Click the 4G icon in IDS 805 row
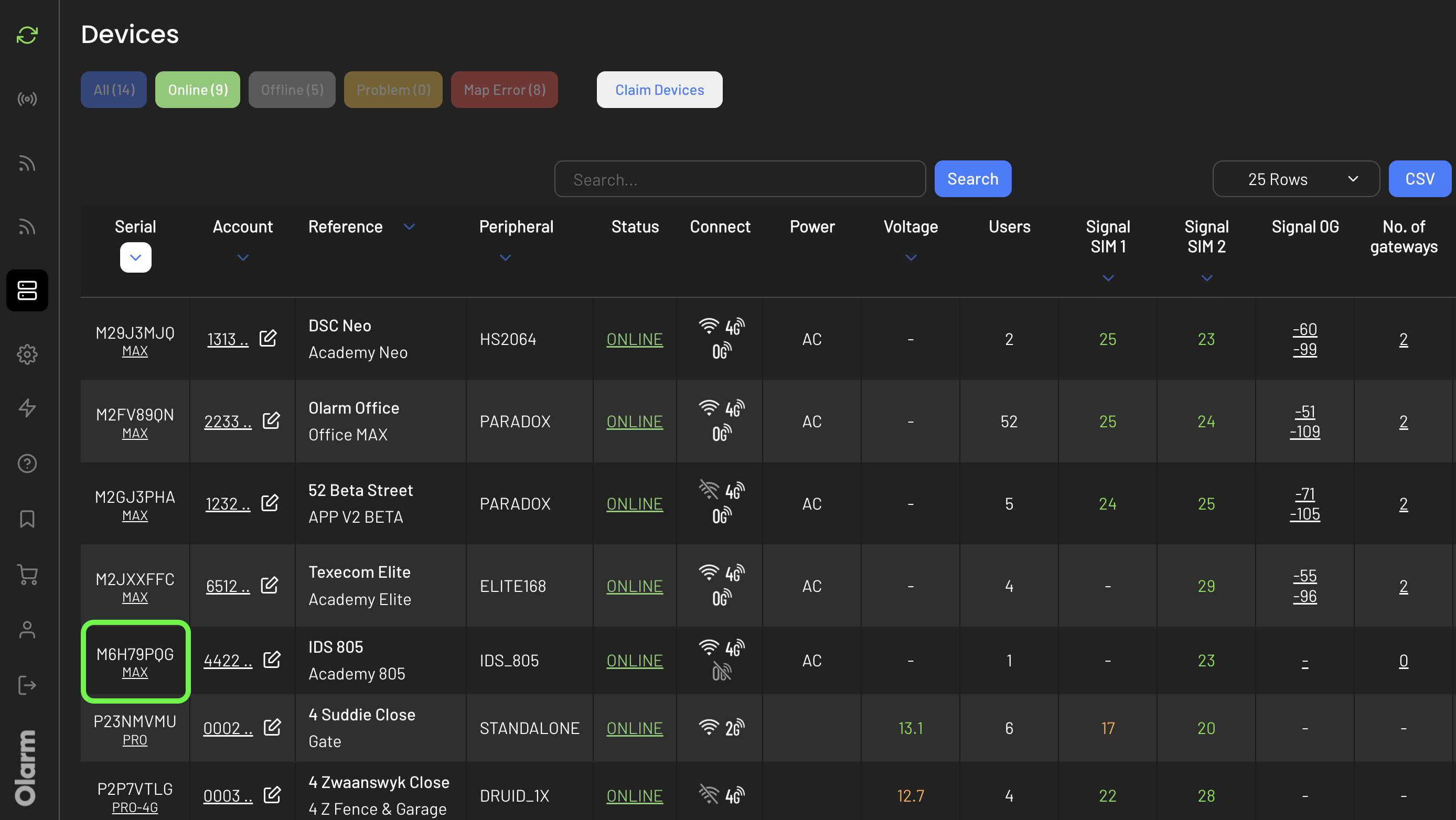This screenshot has width=1456, height=820. (x=735, y=648)
